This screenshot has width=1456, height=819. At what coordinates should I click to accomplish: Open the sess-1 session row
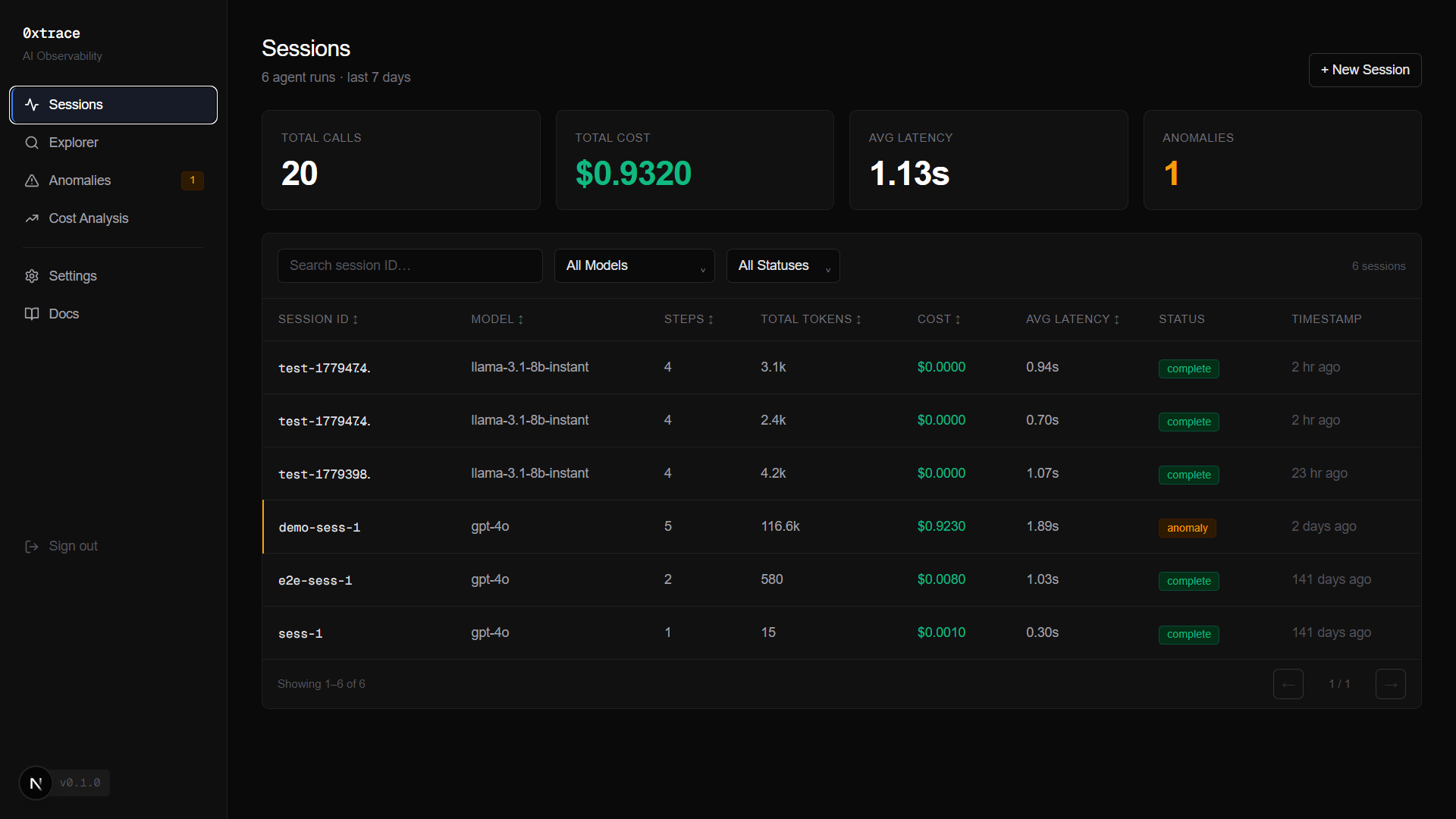(842, 633)
